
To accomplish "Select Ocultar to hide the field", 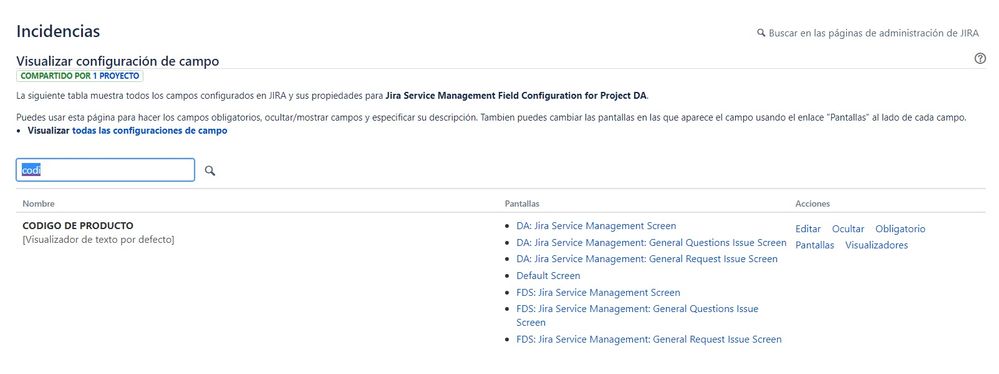I will pos(848,229).
